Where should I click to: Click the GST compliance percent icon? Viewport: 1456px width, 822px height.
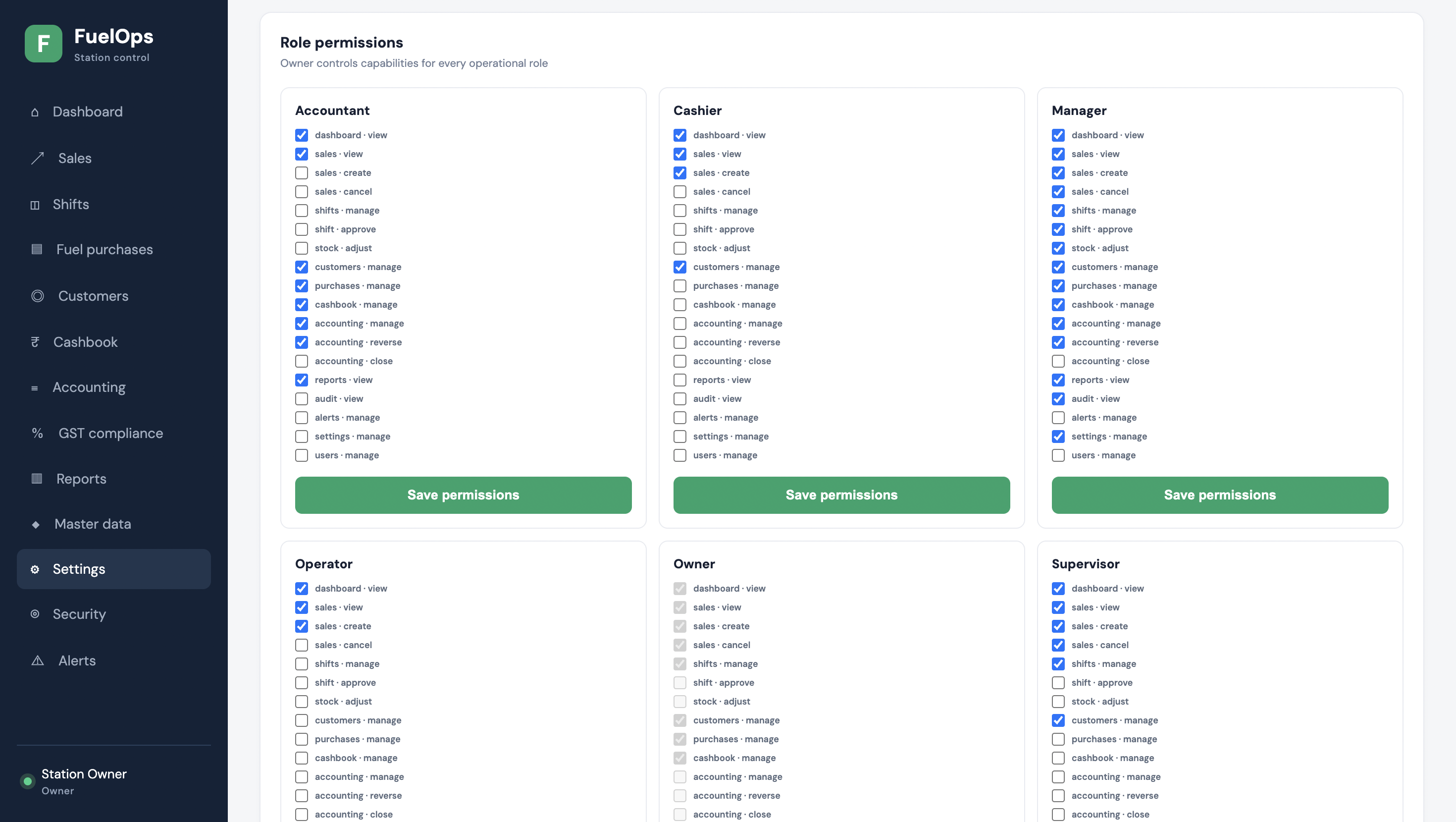(x=37, y=433)
